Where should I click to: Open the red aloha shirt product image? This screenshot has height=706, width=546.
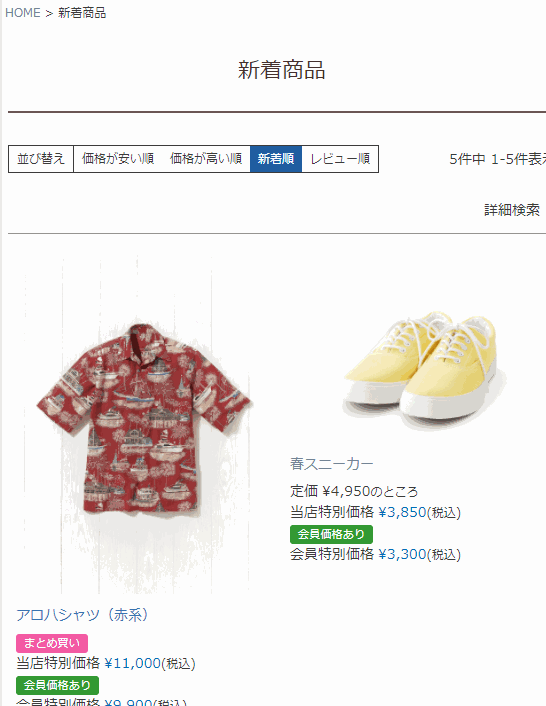pyautogui.click(x=136, y=425)
